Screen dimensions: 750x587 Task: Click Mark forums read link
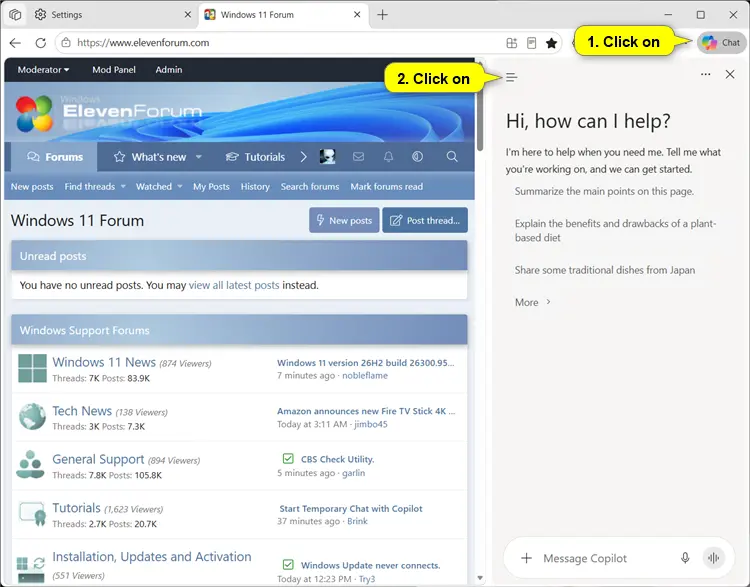tap(386, 187)
